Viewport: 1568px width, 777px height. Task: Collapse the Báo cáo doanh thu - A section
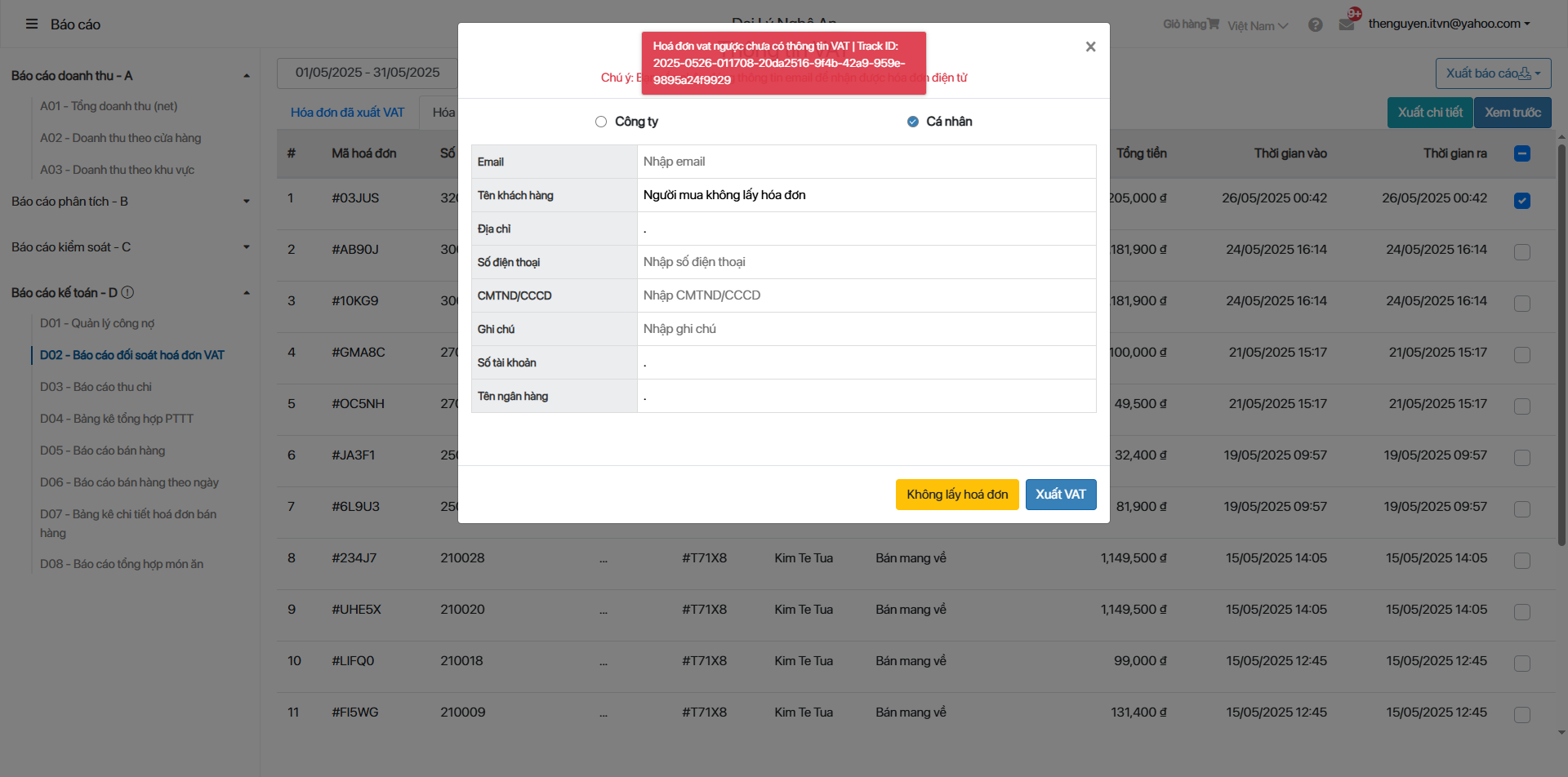click(x=246, y=76)
